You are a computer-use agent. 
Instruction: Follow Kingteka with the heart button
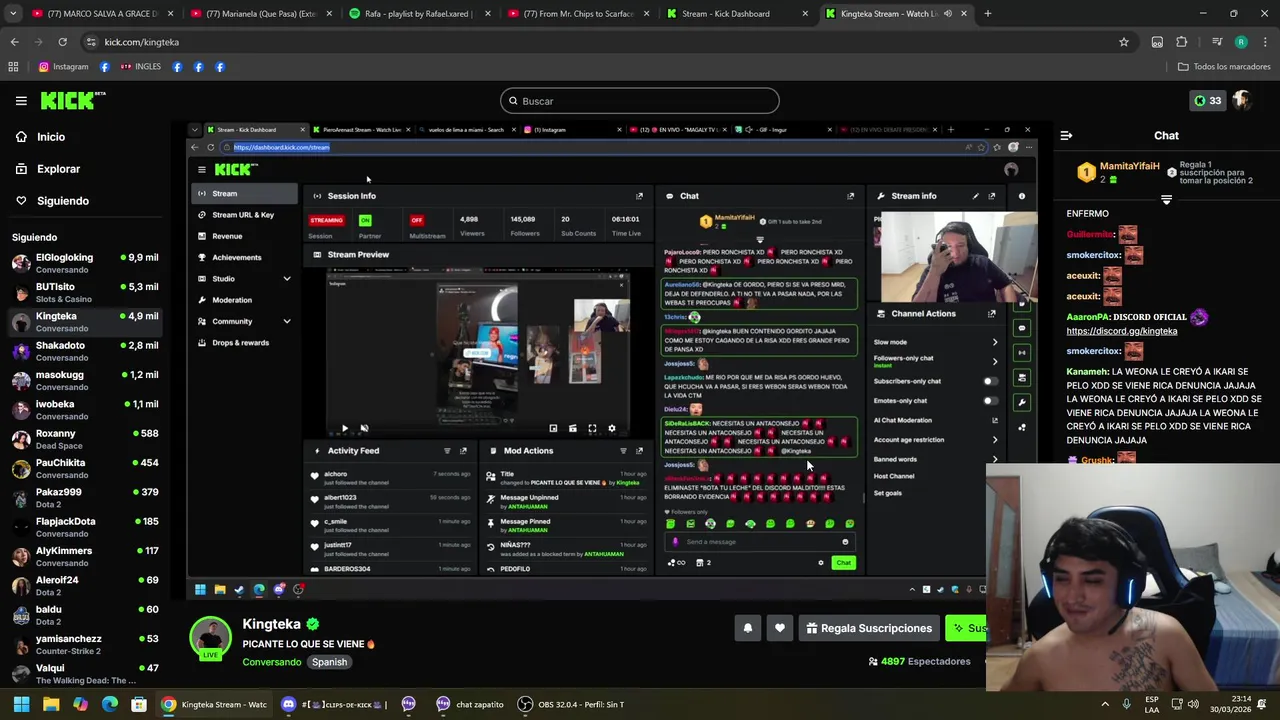pyautogui.click(x=780, y=628)
